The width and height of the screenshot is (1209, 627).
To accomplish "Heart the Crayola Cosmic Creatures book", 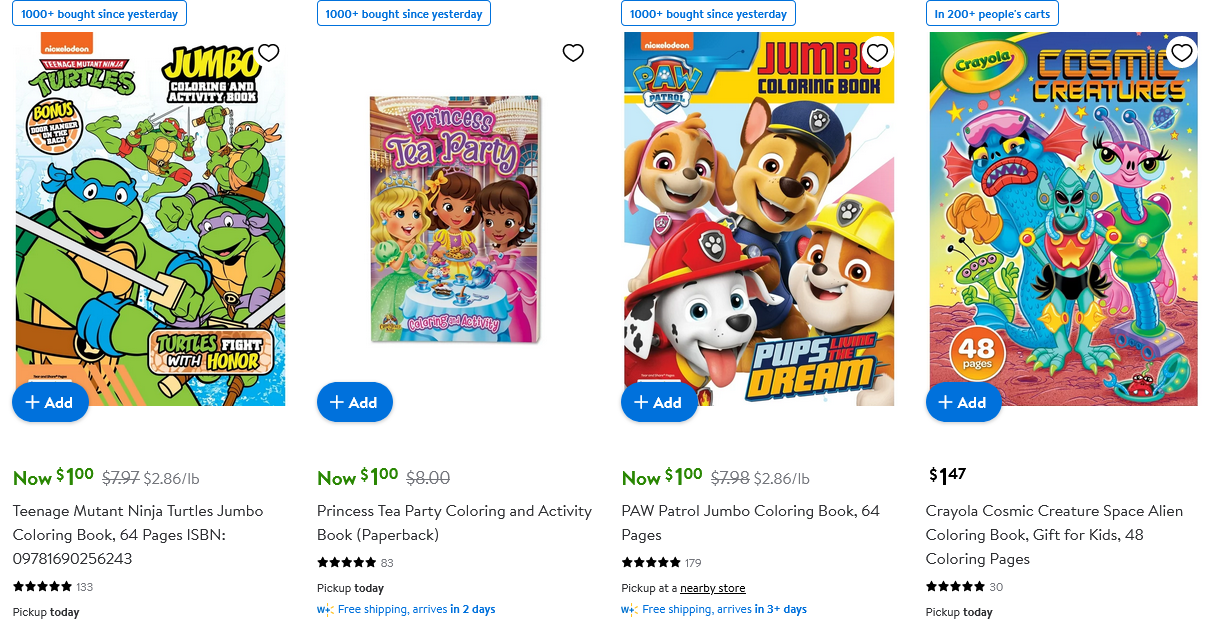I will tap(1182, 53).
